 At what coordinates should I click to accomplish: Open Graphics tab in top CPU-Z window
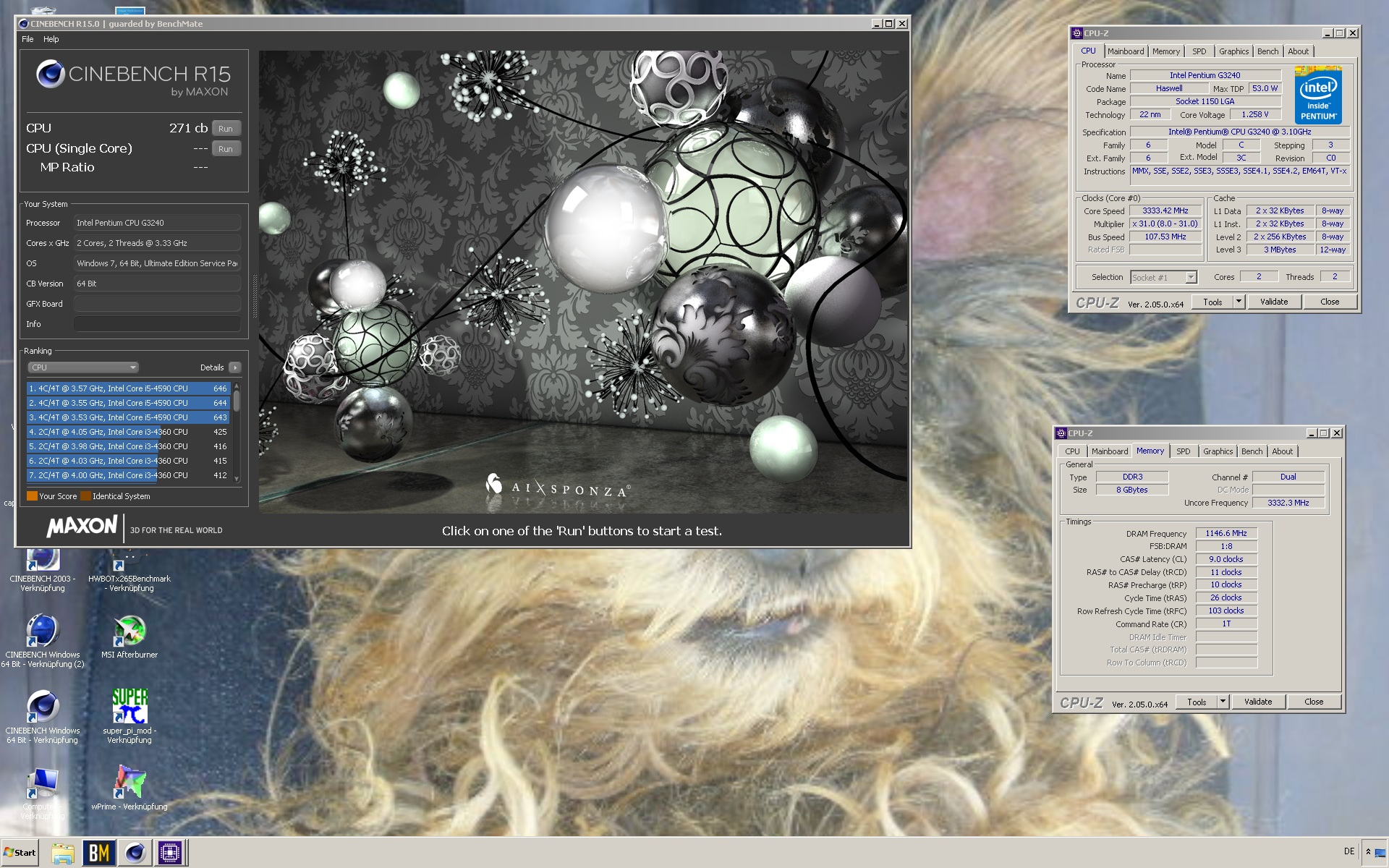[x=1233, y=51]
